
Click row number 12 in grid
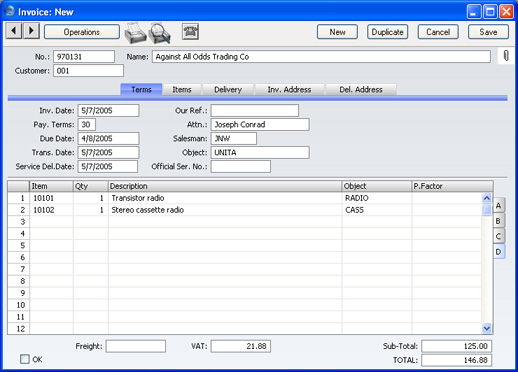click(x=19, y=329)
